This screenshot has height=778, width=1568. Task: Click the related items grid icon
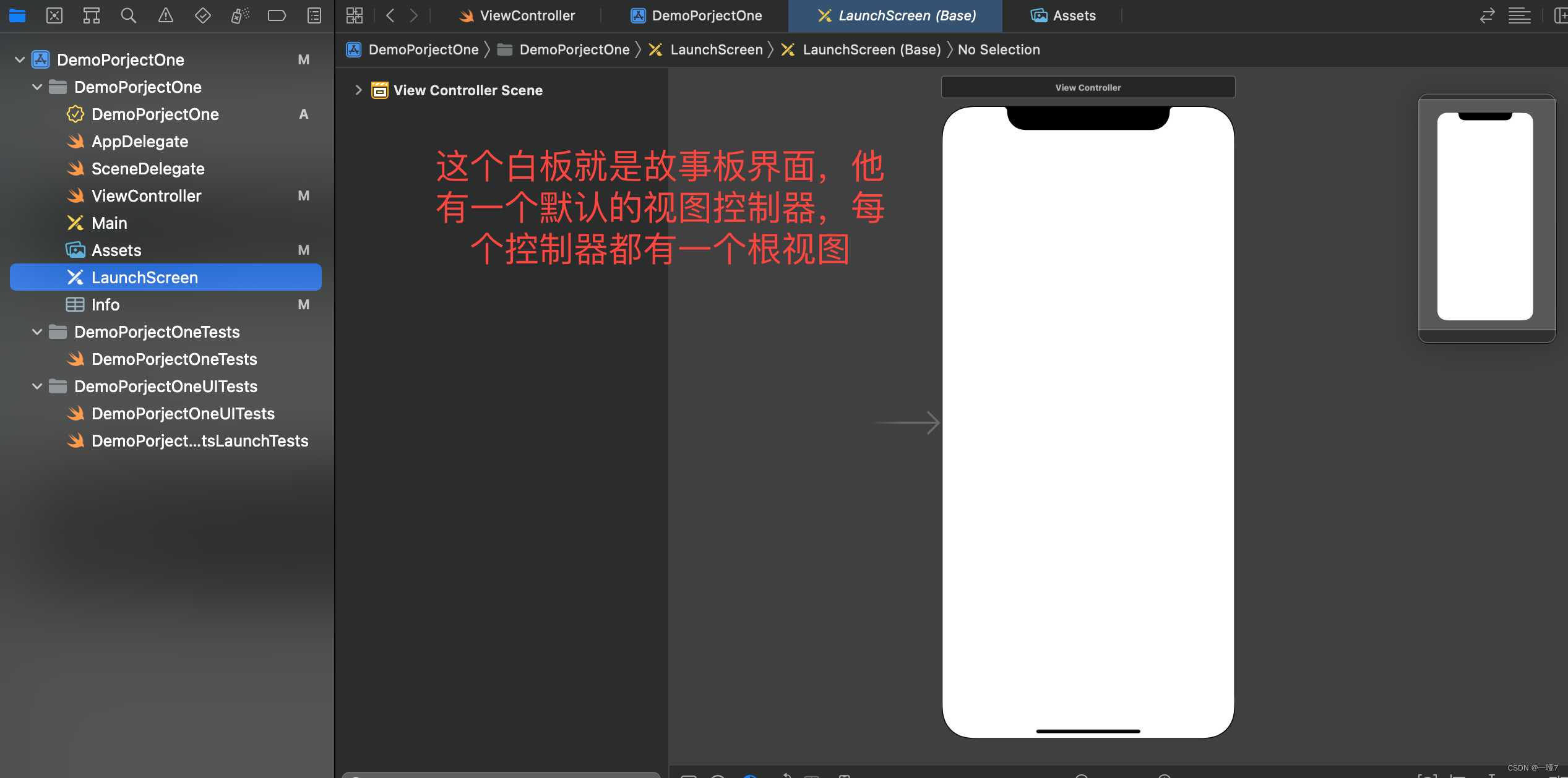pos(355,15)
